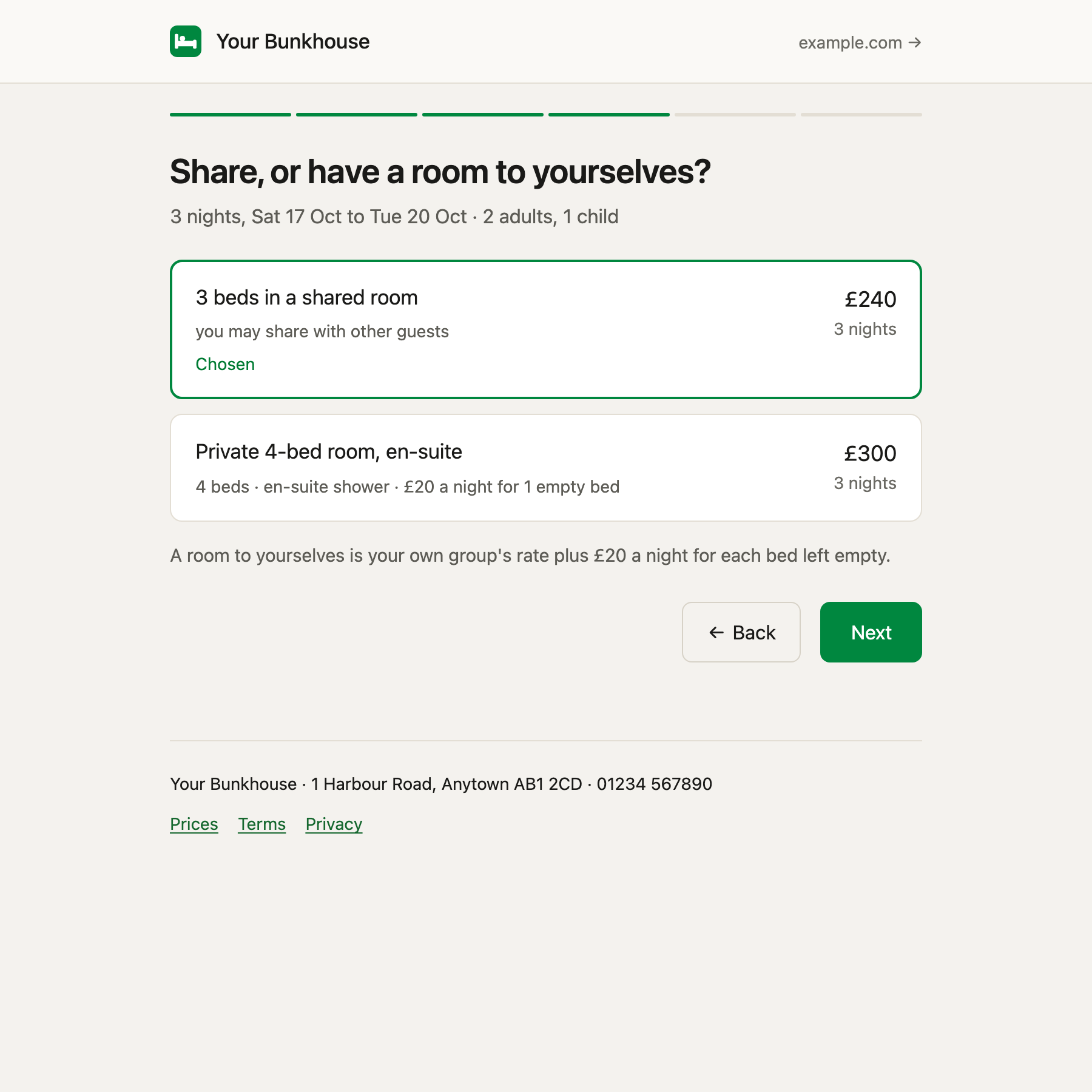
Task: Click the green bed logo icon
Action: click(x=186, y=41)
